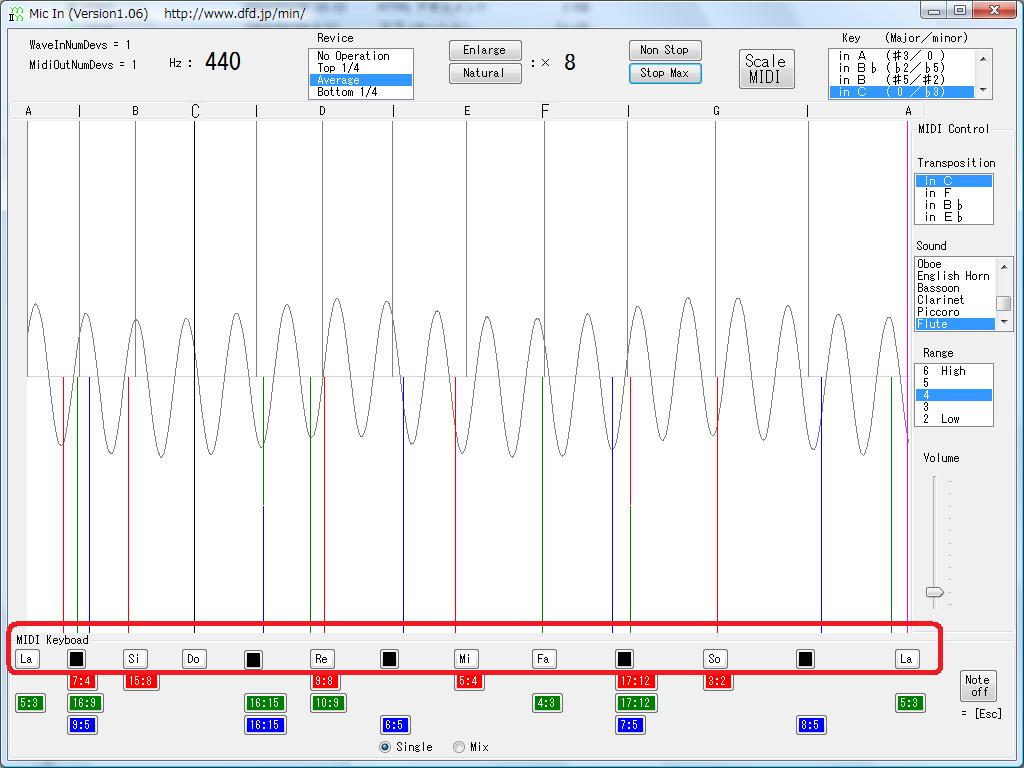
Task: Set Transposition to in F
Action: coord(953,193)
